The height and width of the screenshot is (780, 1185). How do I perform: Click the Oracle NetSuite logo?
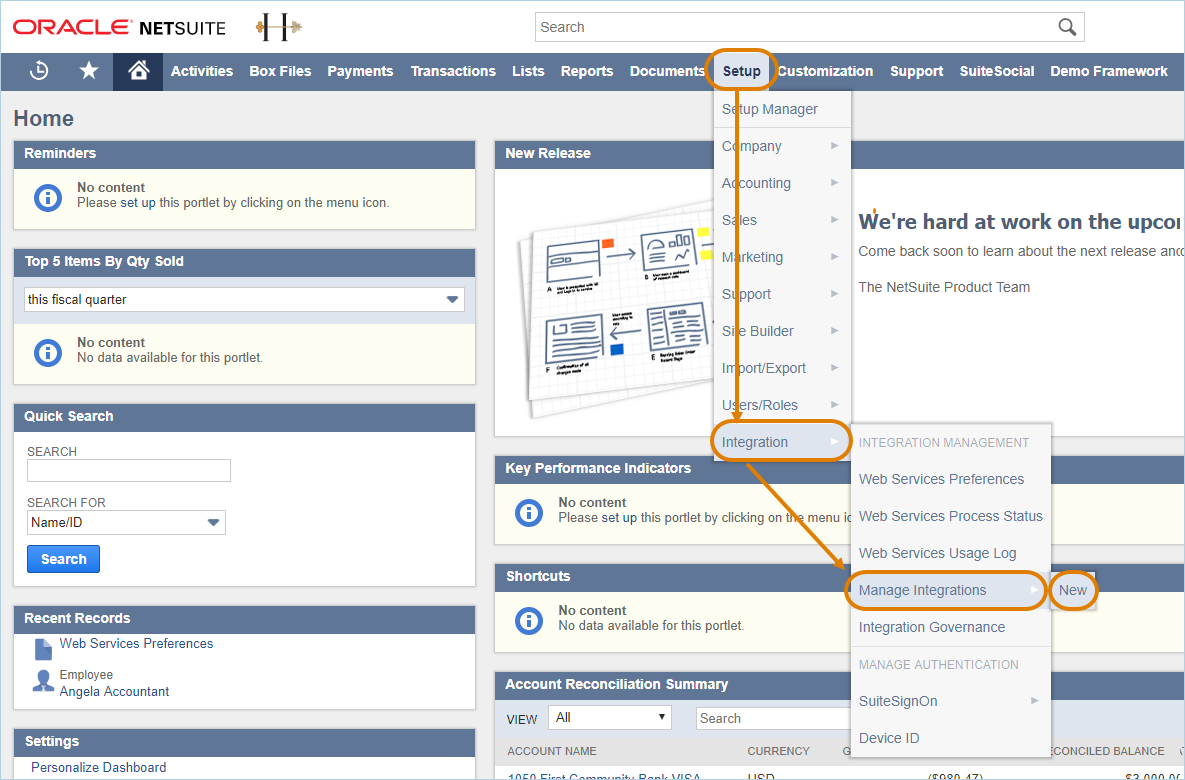point(119,28)
